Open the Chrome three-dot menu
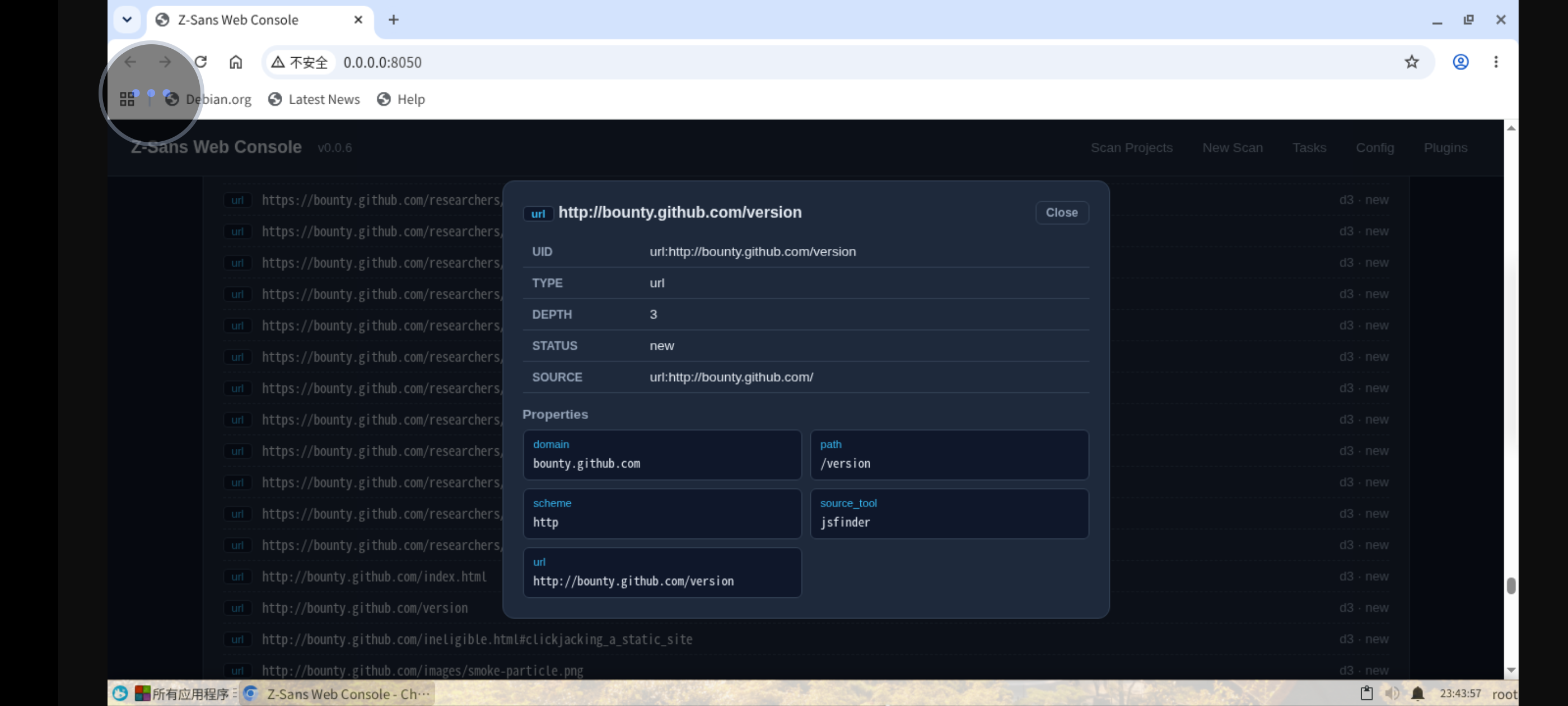 (x=1496, y=62)
